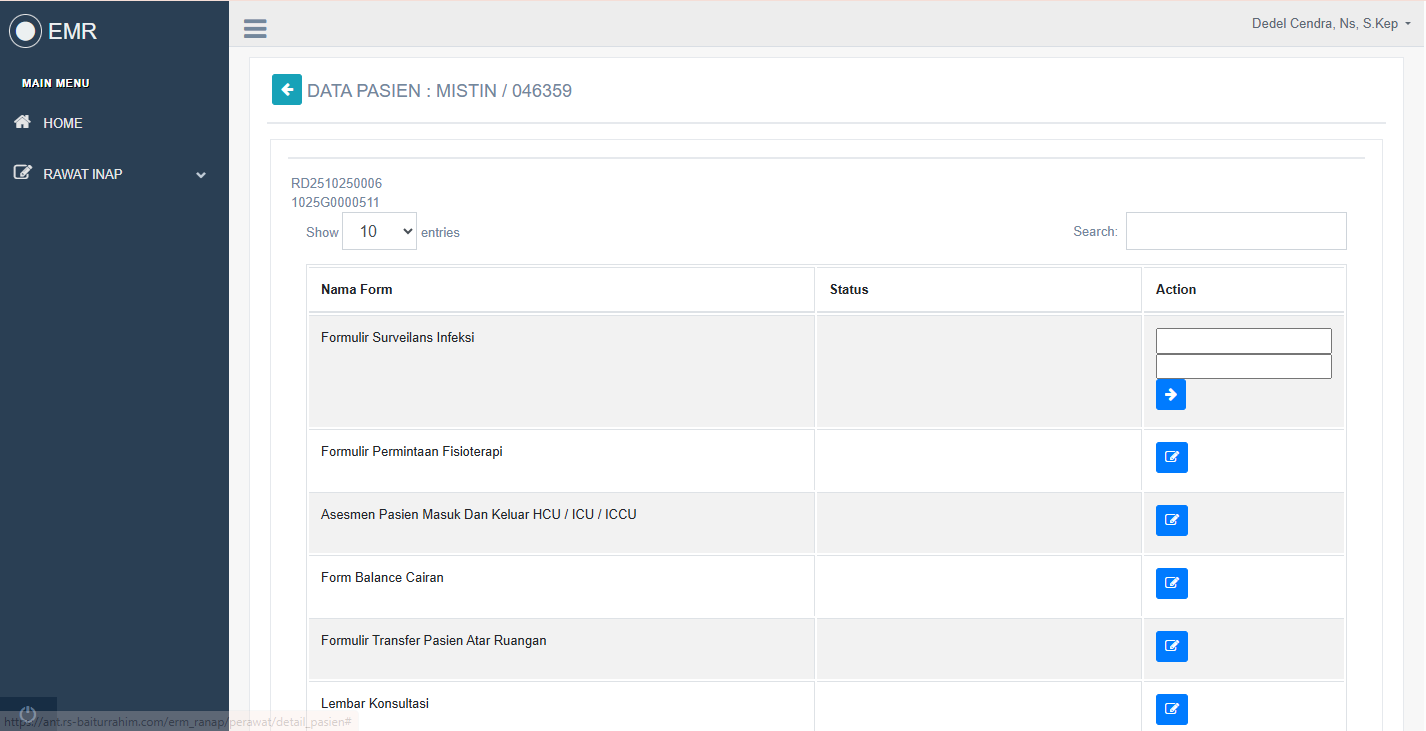
Task: Open edit icon for Asesmen Pasien HCU/ICU/ICCU
Action: pyautogui.click(x=1171, y=520)
